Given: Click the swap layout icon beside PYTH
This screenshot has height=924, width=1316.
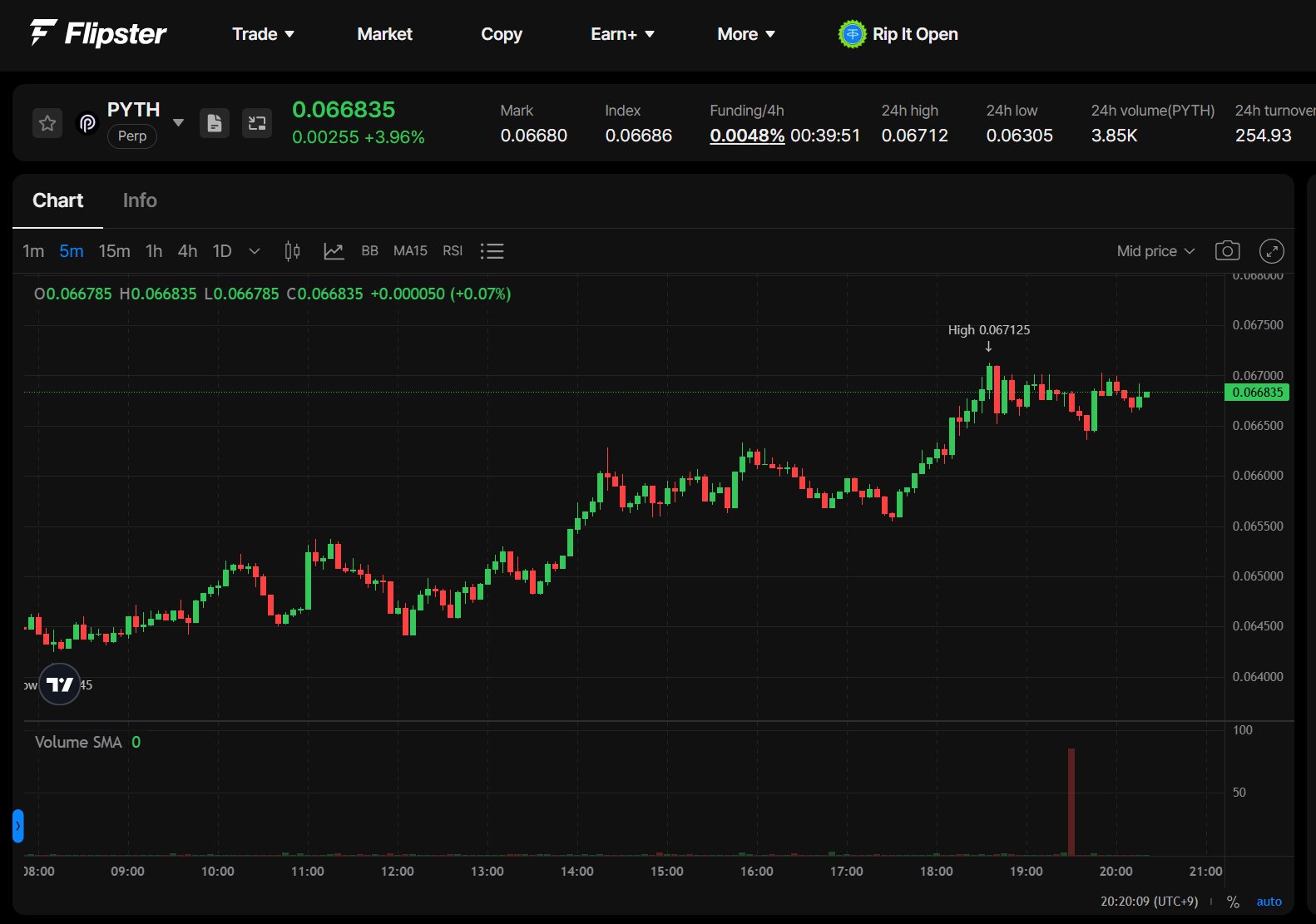Looking at the screenshot, I should 257,123.
